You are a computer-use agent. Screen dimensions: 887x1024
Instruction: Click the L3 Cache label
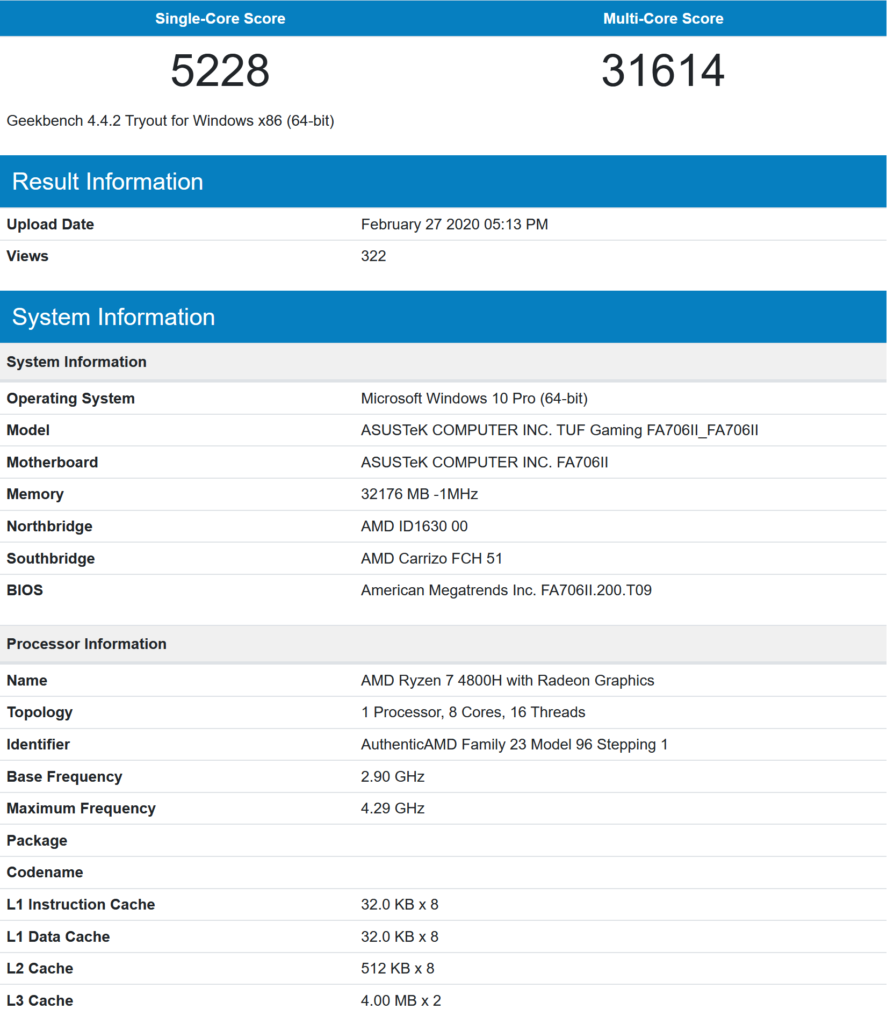click(x=40, y=1000)
